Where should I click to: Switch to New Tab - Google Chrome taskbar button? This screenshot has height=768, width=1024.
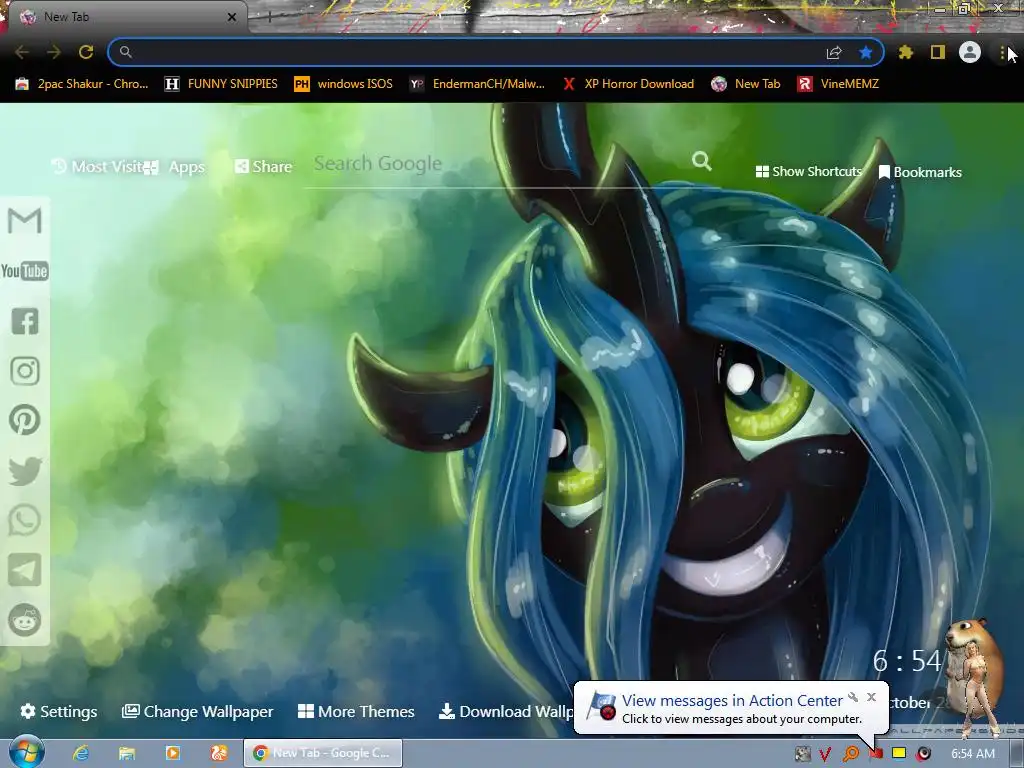323,753
